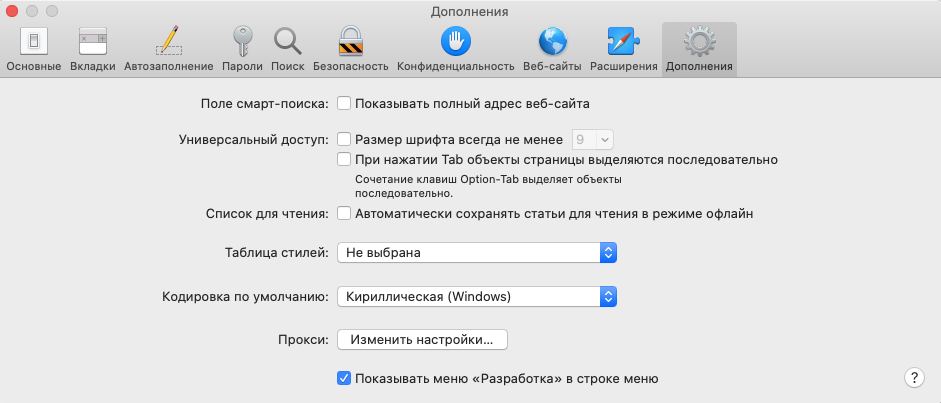Image resolution: width=941 pixels, height=403 pixels.
Task: Open the Кодировка по умолчанию dropdown
Action: (477, 296)
